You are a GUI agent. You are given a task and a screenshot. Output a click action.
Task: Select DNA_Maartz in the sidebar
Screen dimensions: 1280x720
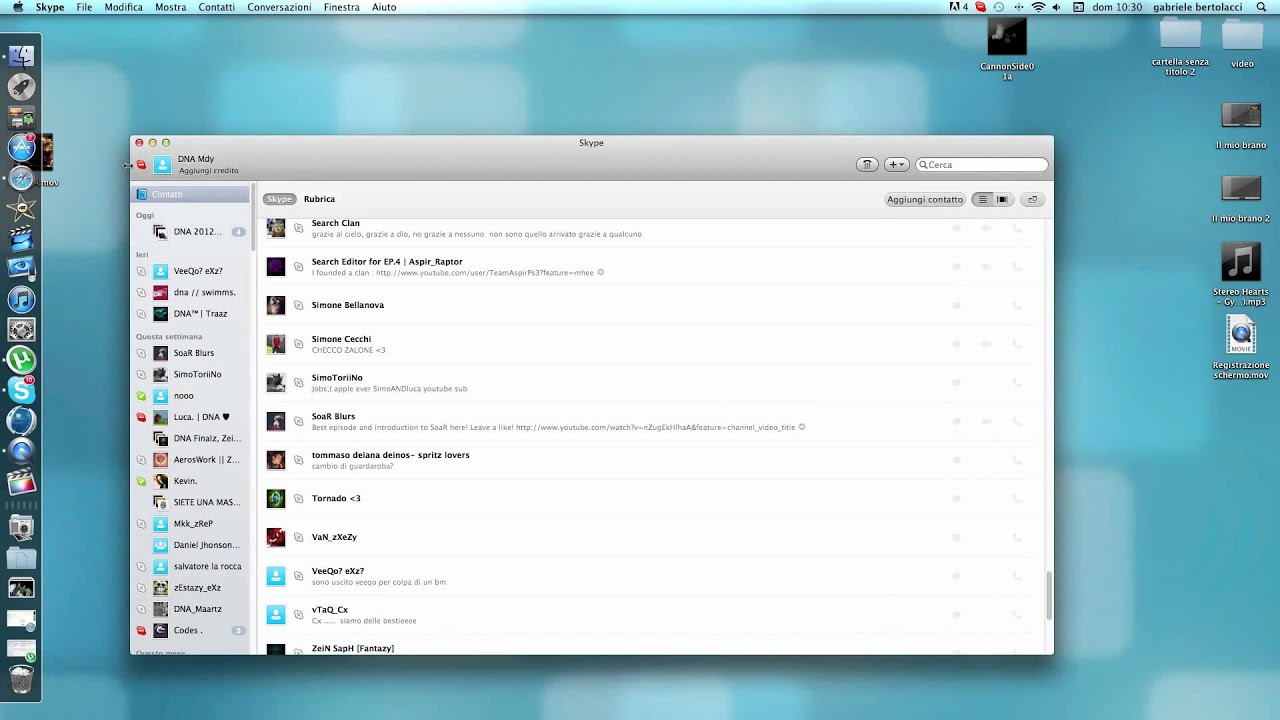pos(192,609)
